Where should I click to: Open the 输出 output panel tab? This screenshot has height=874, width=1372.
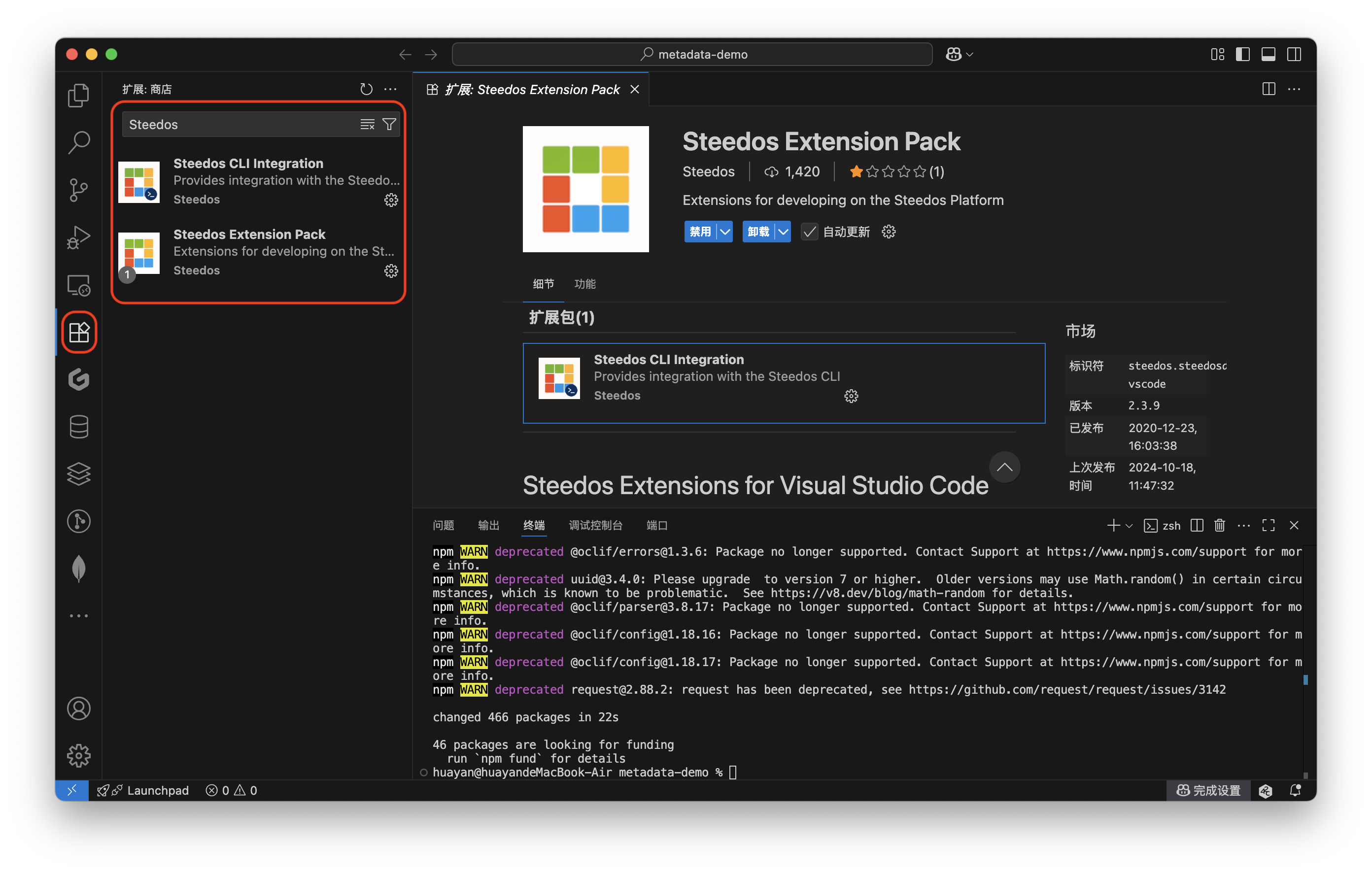488,525
